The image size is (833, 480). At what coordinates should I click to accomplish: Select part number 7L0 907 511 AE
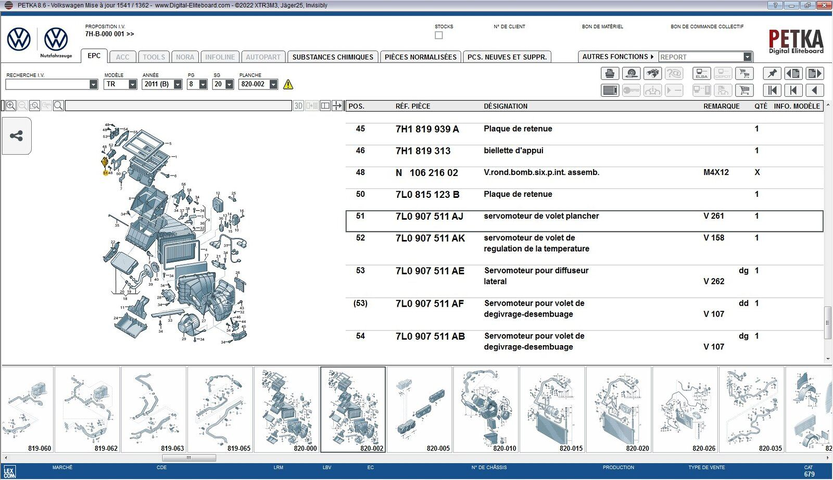(430, 271)
